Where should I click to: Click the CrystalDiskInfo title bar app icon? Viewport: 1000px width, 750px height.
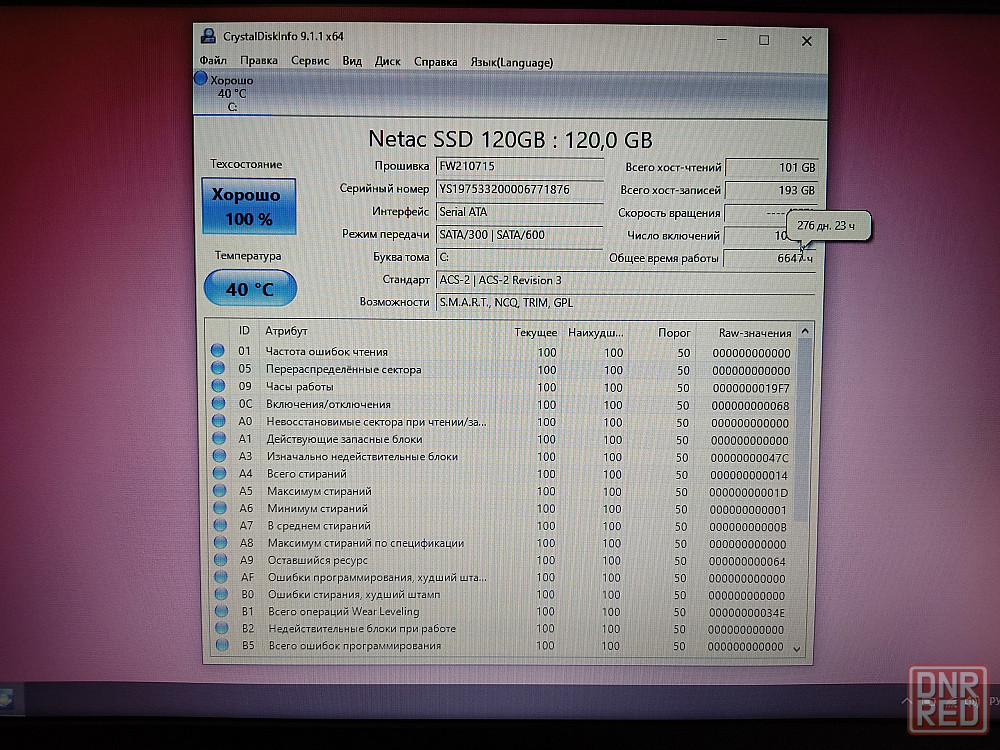(x=208, y=36)
